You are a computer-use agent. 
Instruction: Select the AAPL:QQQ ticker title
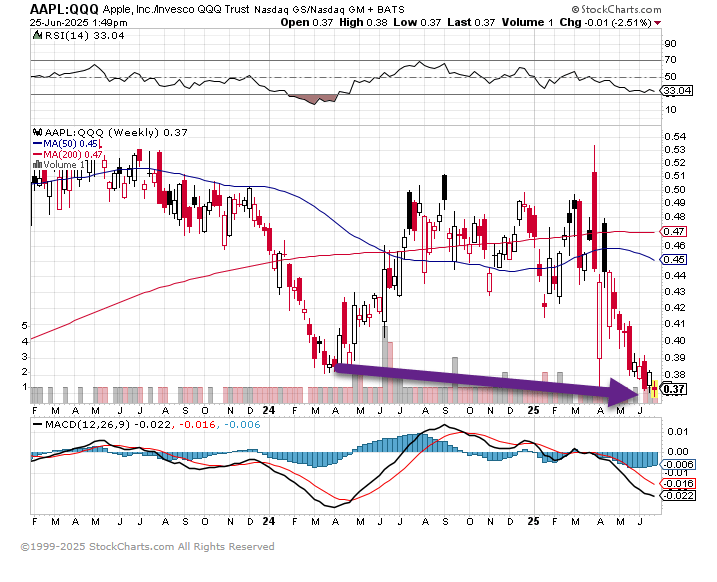point(64,9)
